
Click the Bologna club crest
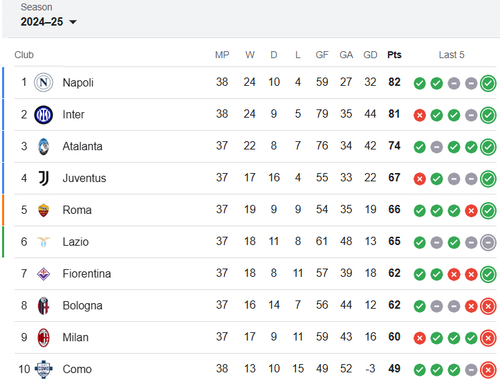43,306
